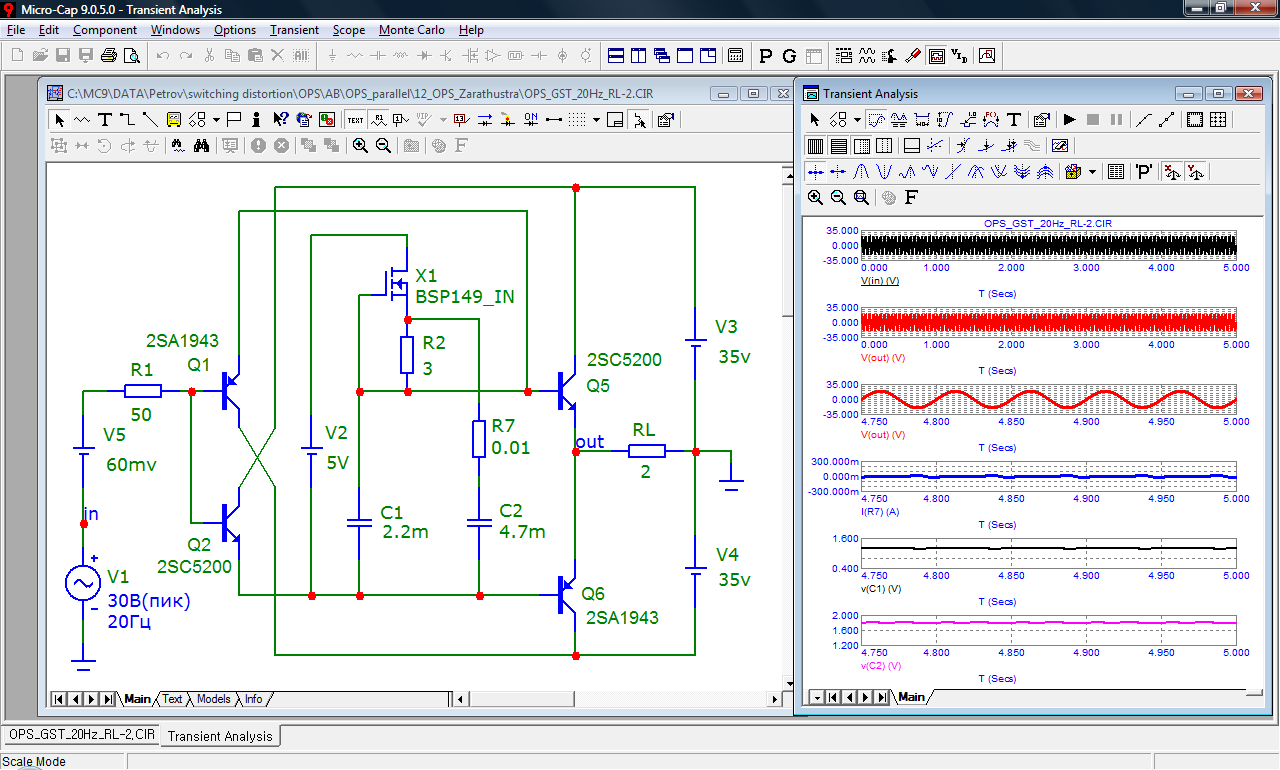
Task: Click the Open file folder icon
Action: pos(40,55)
